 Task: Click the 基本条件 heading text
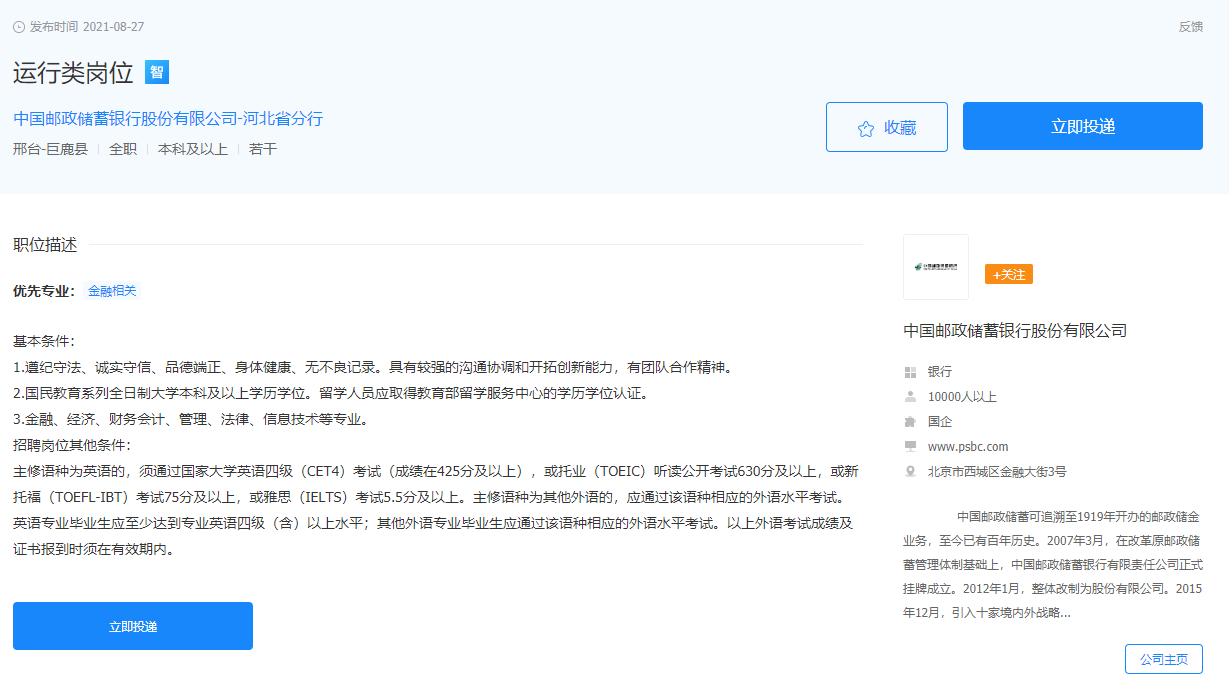pos(44,341)
